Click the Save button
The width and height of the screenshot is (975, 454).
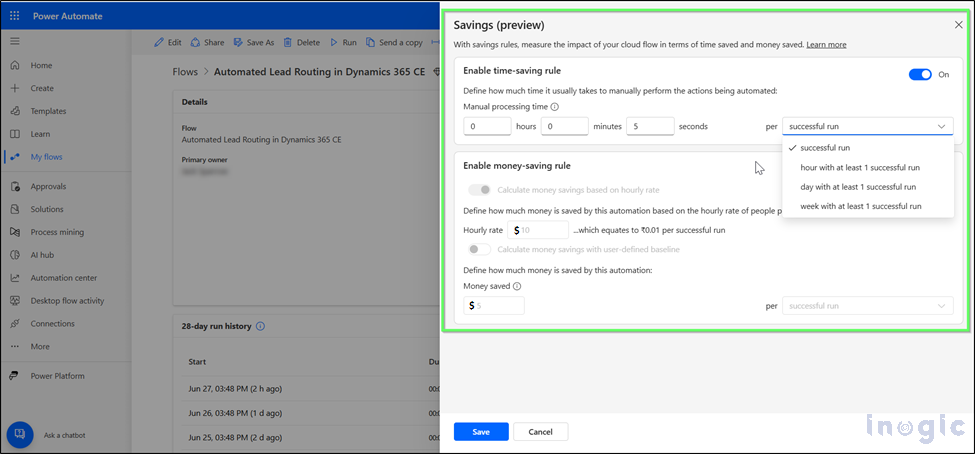(x=481, y=432)
